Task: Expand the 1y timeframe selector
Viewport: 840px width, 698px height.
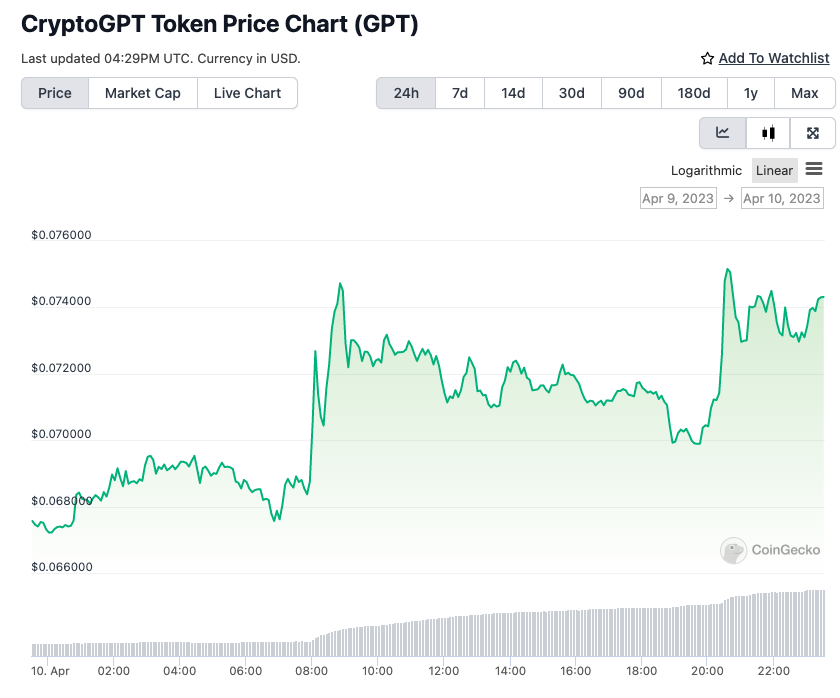Action: point(750,92)
